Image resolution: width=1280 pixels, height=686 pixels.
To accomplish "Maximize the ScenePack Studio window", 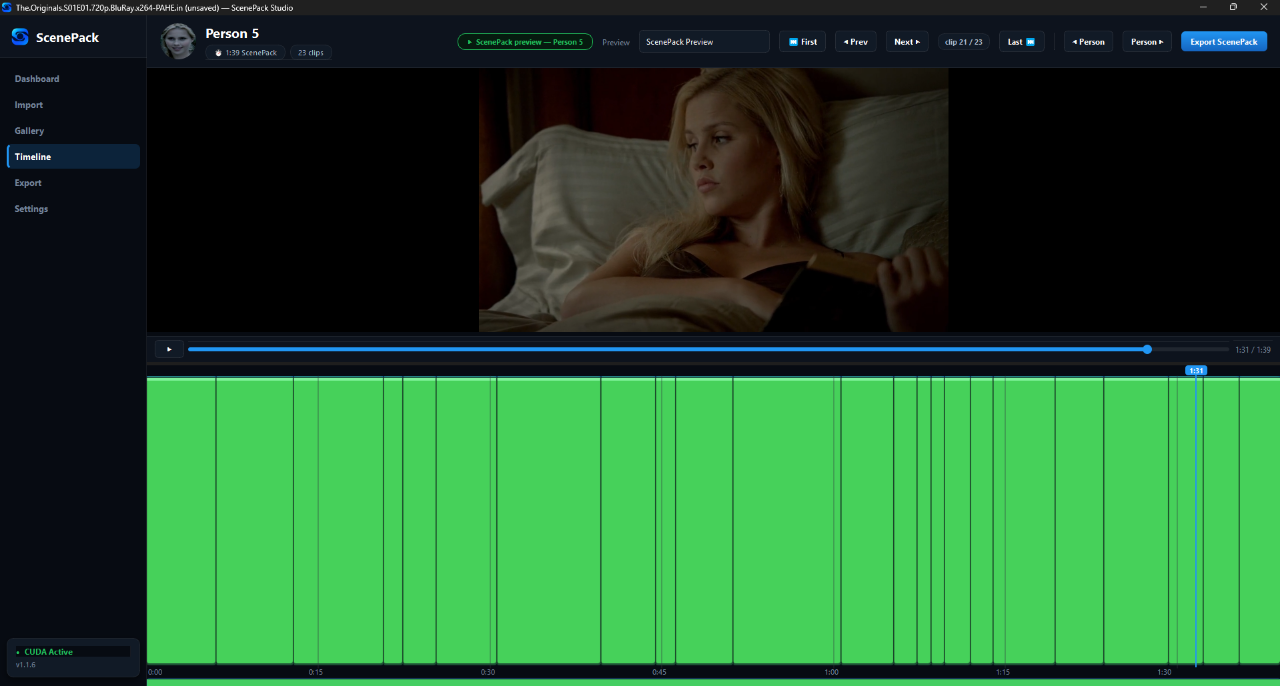I will pyautogui.click(x=1233, y=7).
